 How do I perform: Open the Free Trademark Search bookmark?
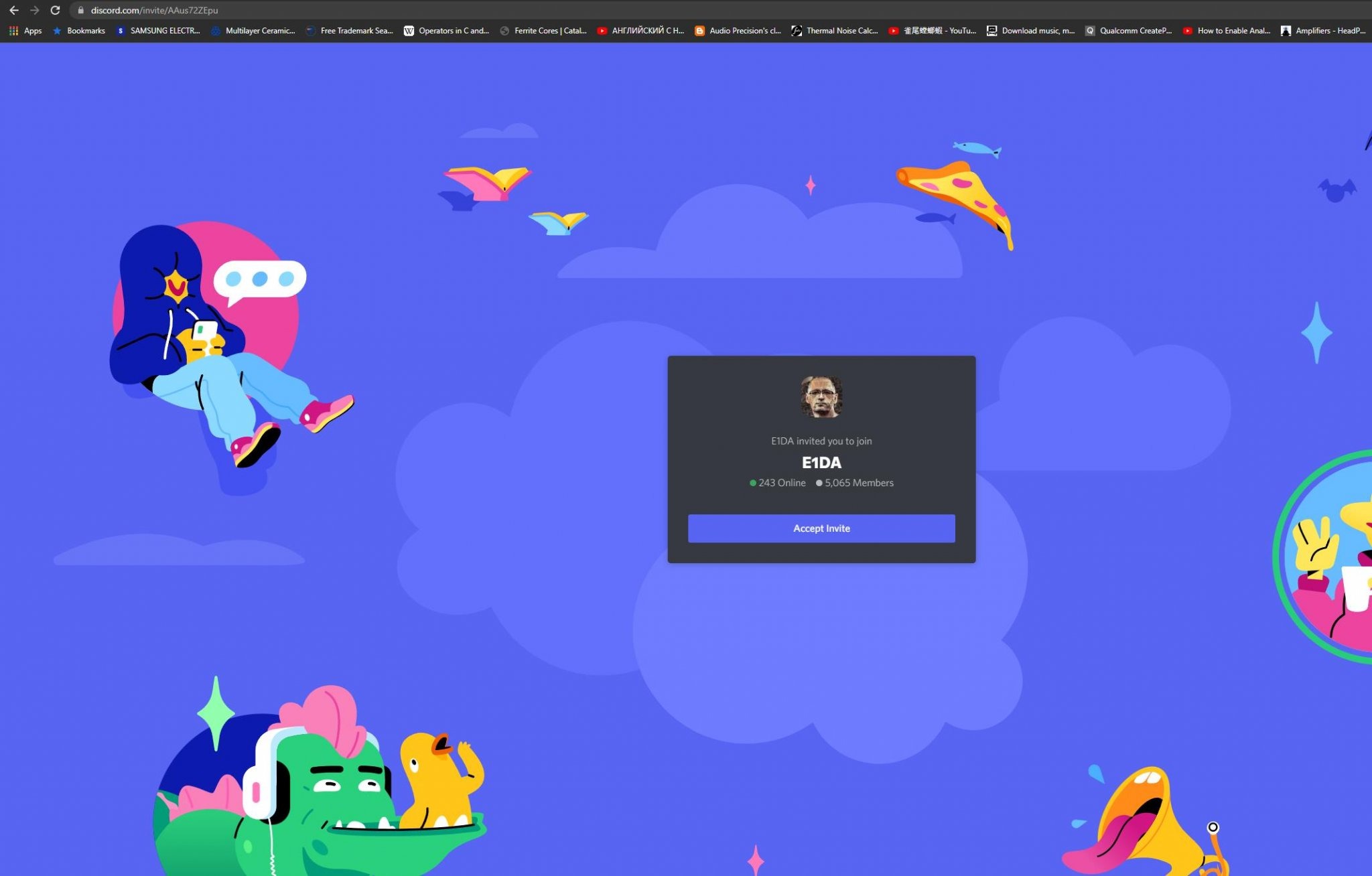click(x=349, y=31)
